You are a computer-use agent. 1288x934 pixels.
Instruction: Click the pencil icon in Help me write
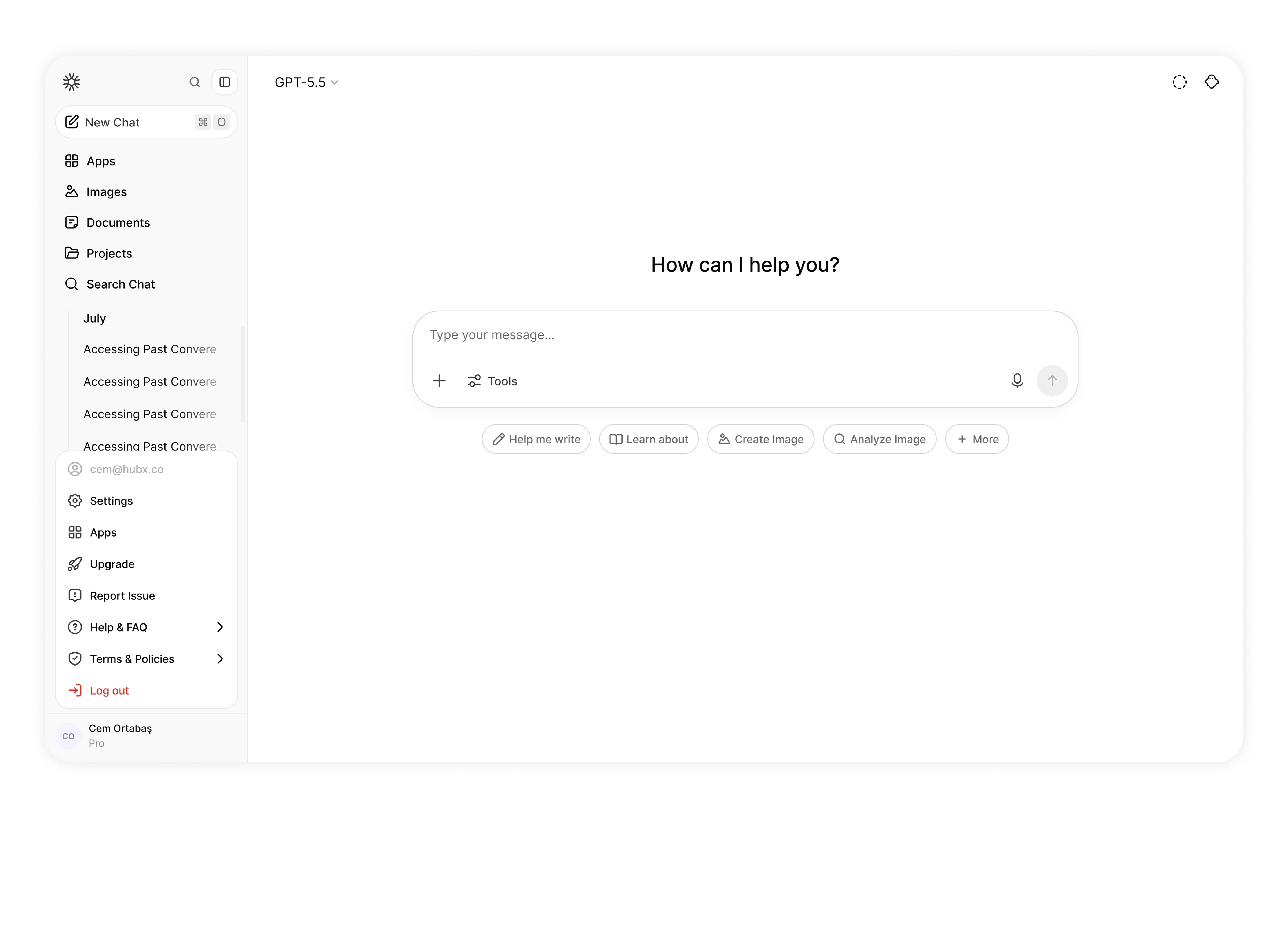[499, 439]
